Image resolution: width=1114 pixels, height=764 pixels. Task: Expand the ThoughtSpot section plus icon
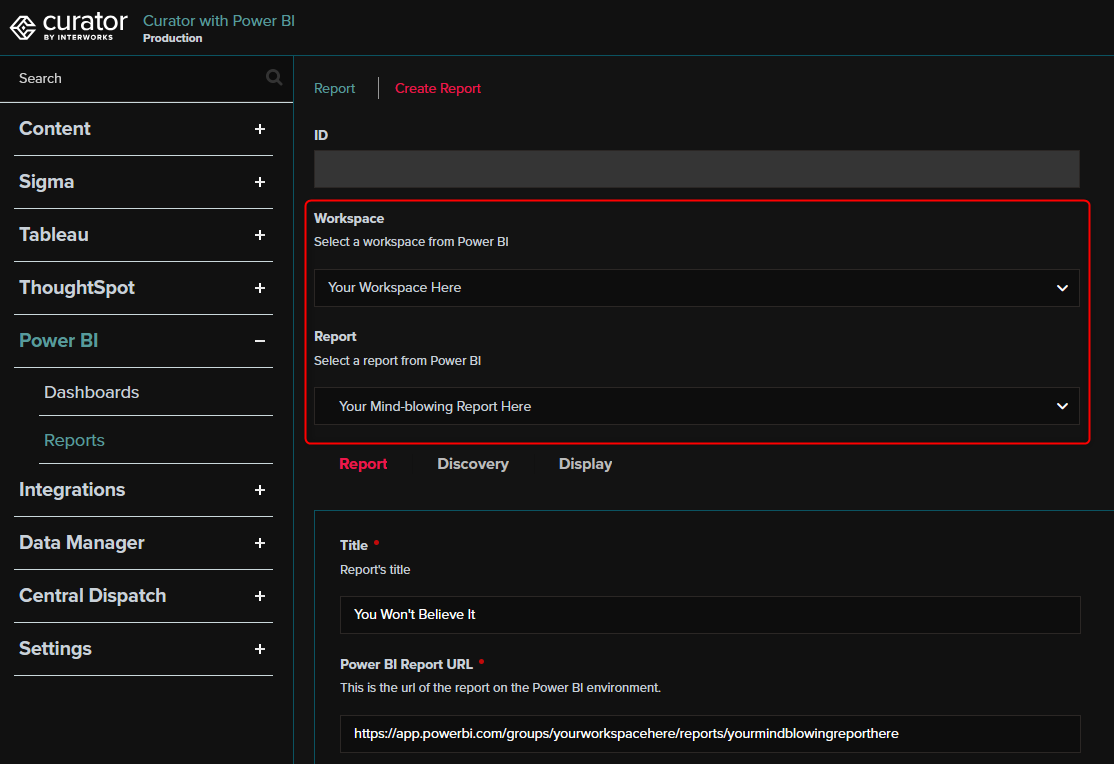coord(260,288)
